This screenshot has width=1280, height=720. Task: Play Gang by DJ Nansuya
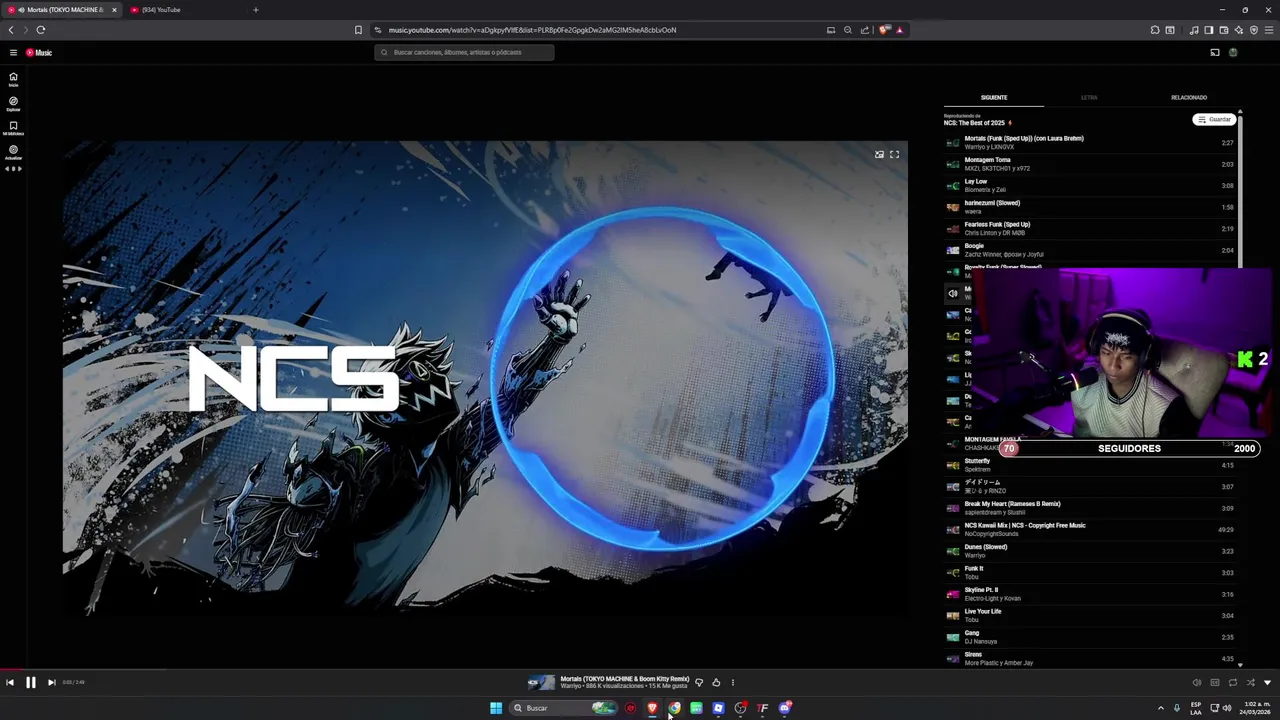[x=1090, y=637]
